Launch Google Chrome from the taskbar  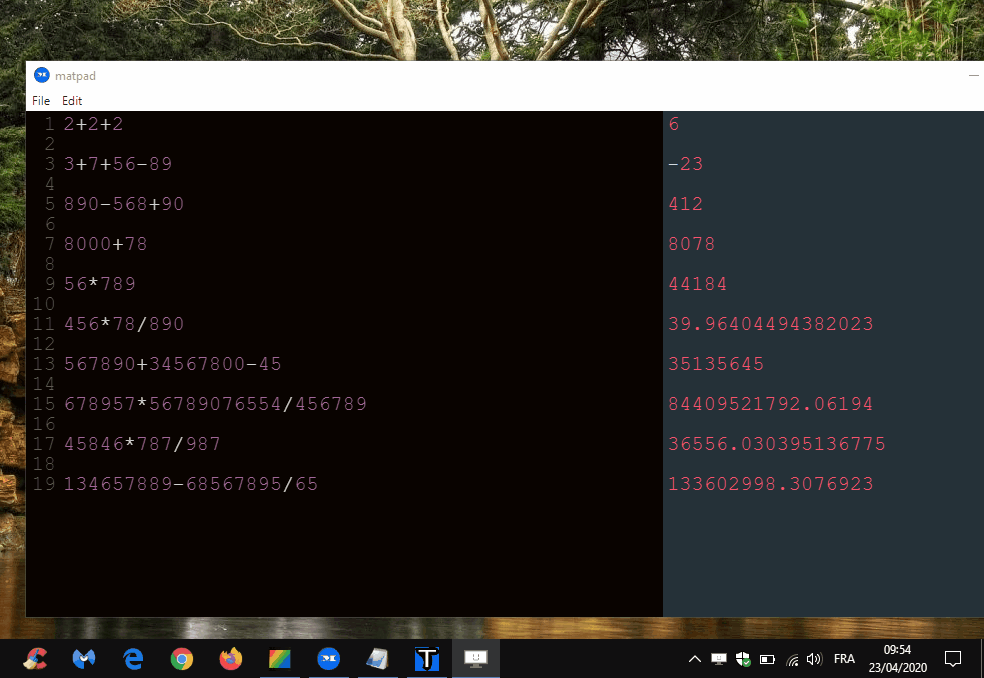[x=181, y=659]
